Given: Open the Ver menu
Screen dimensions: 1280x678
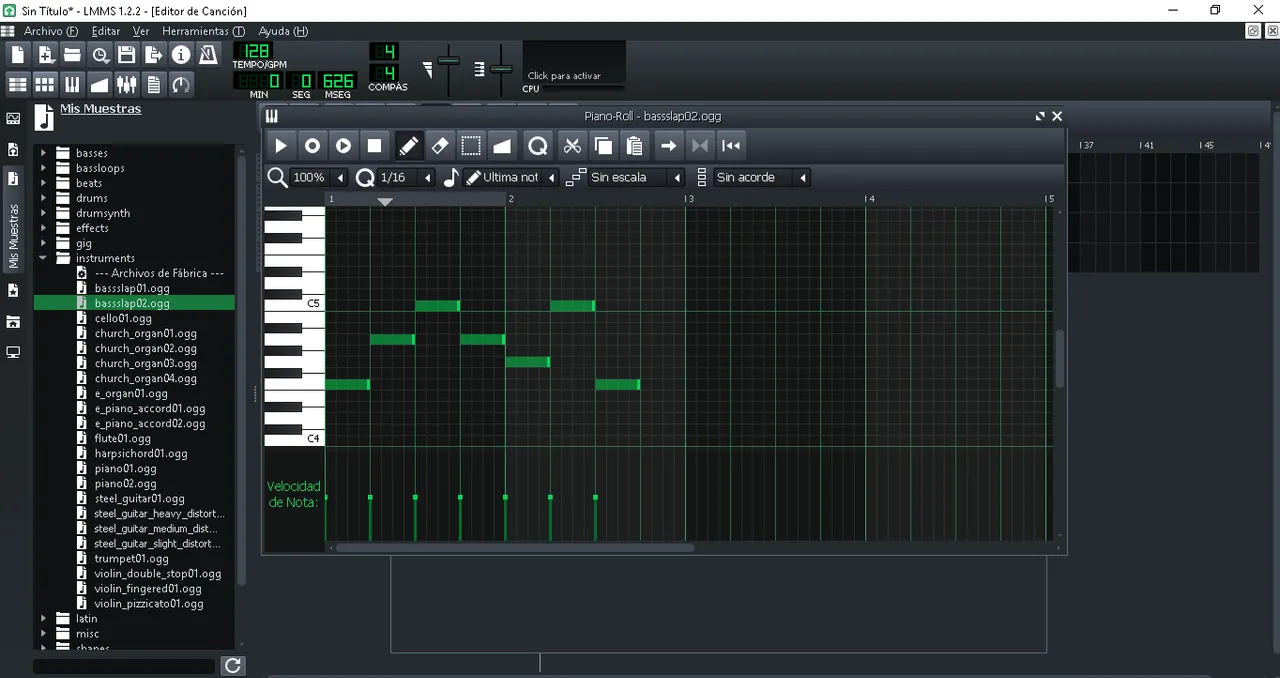Looking at the screenshot, I should (x=141, y=31).
